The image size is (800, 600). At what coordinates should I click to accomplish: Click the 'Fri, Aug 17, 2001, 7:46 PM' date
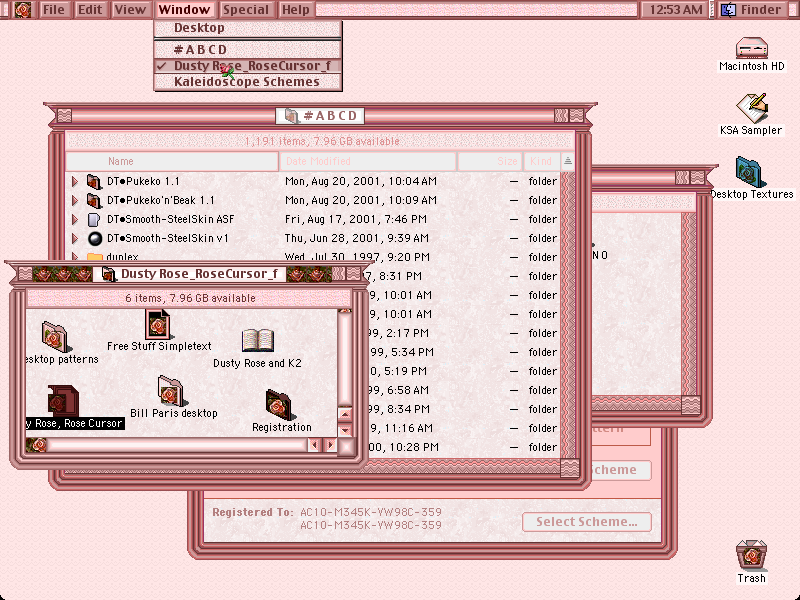pos(356,219)
